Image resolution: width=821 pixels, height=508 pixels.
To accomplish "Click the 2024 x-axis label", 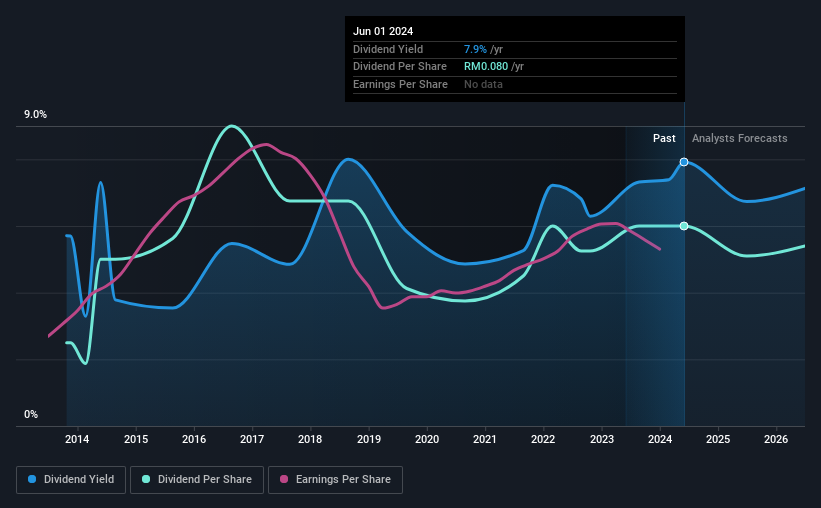I will (660, 439).
